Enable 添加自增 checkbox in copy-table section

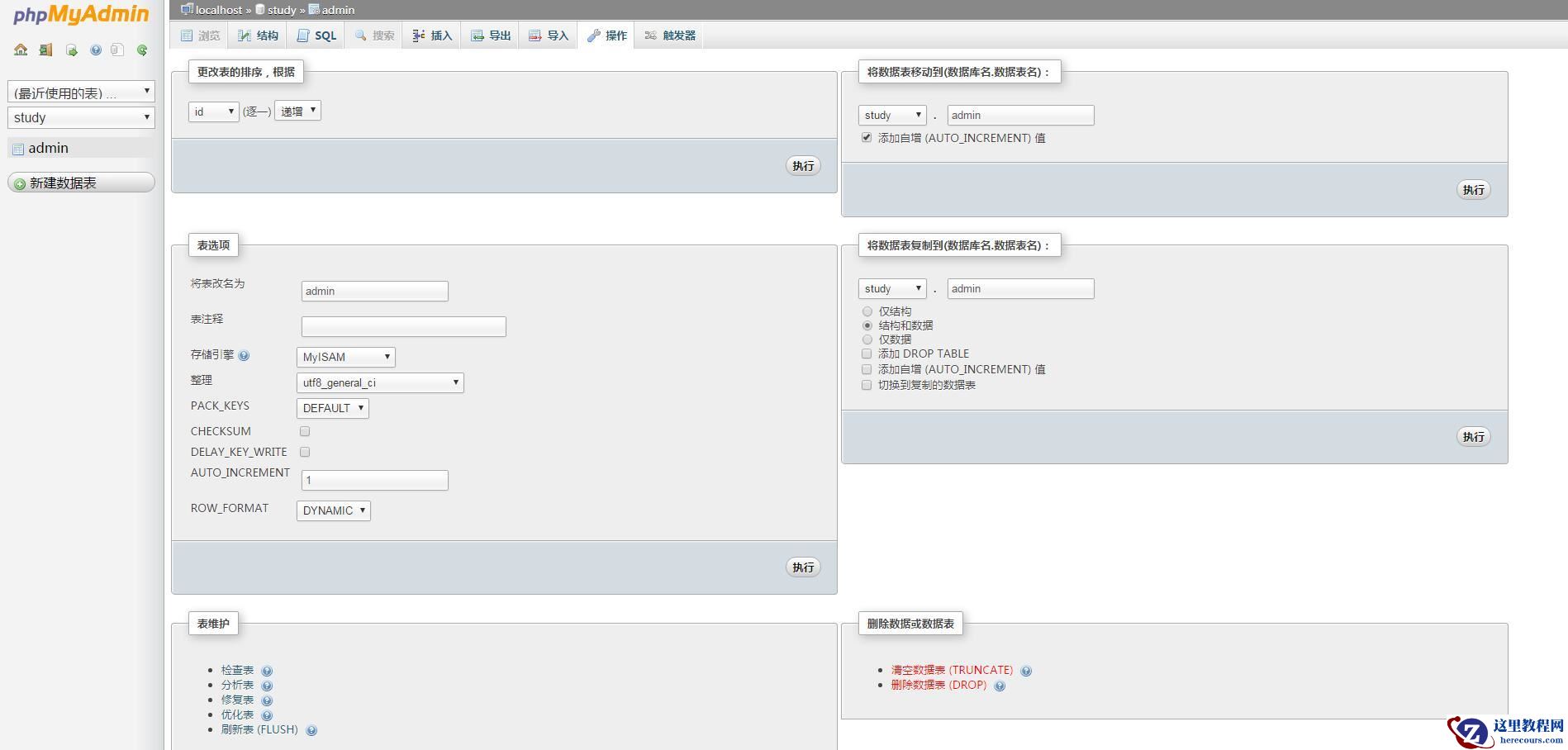point(867,369)
